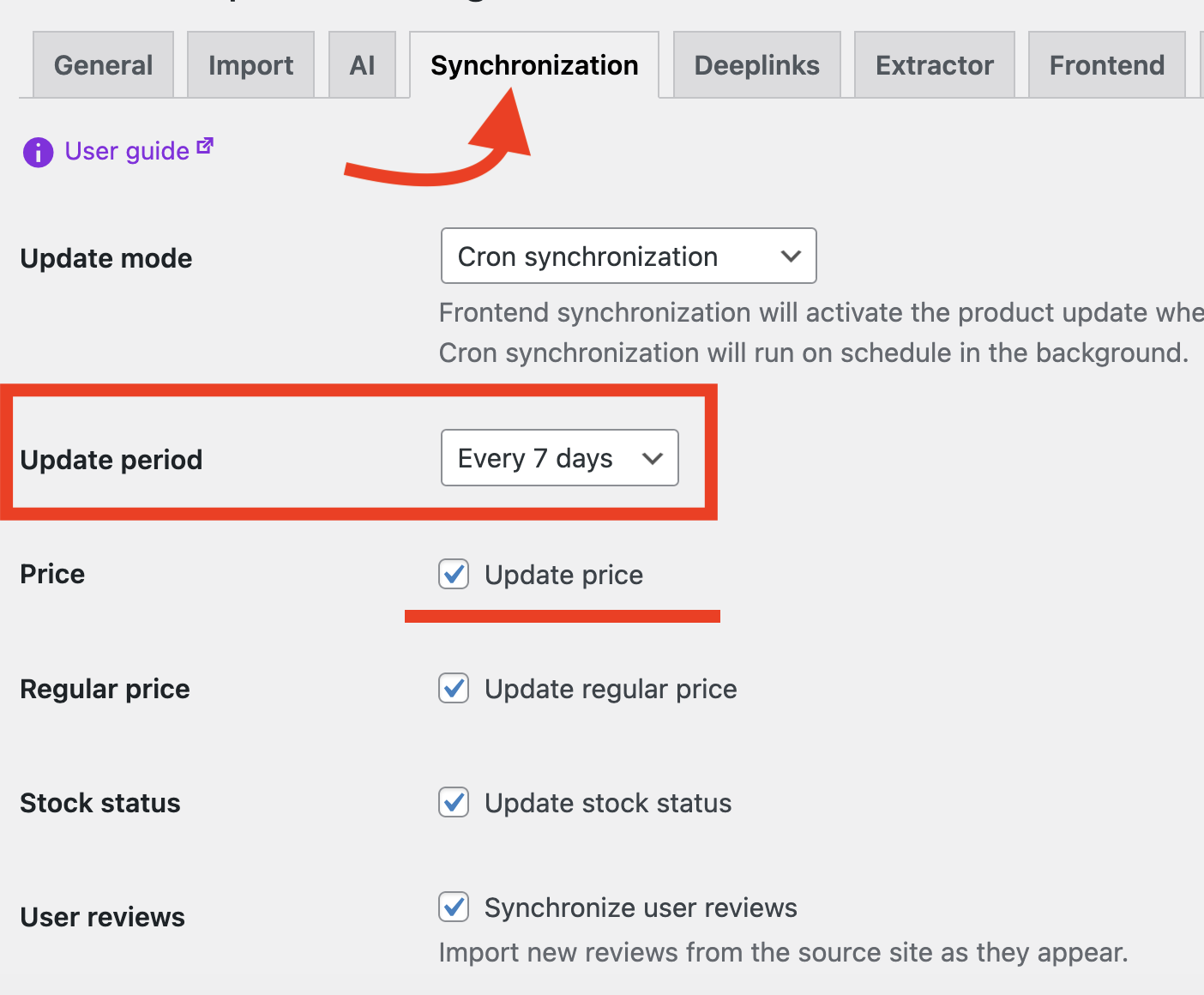Screen dimensions: 1204x995
Task: Click the external link icon after User guide
Action: [205, 146]
